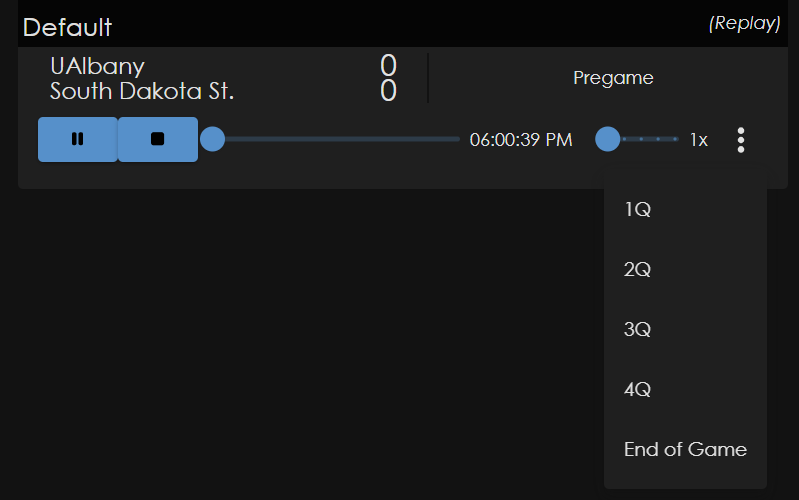
Task: Click the (Replay) label in header
Action: [x=744, y=24]
